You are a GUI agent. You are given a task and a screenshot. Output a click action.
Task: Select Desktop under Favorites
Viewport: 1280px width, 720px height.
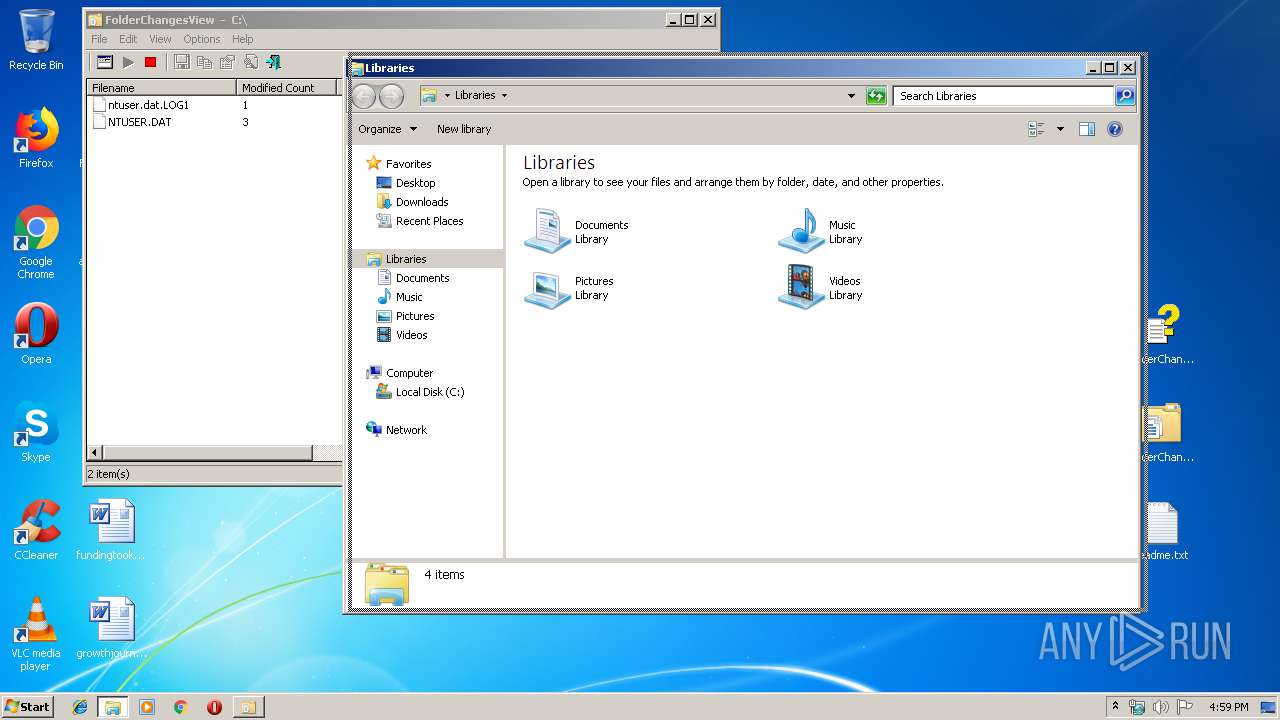[x=406, y=183]
